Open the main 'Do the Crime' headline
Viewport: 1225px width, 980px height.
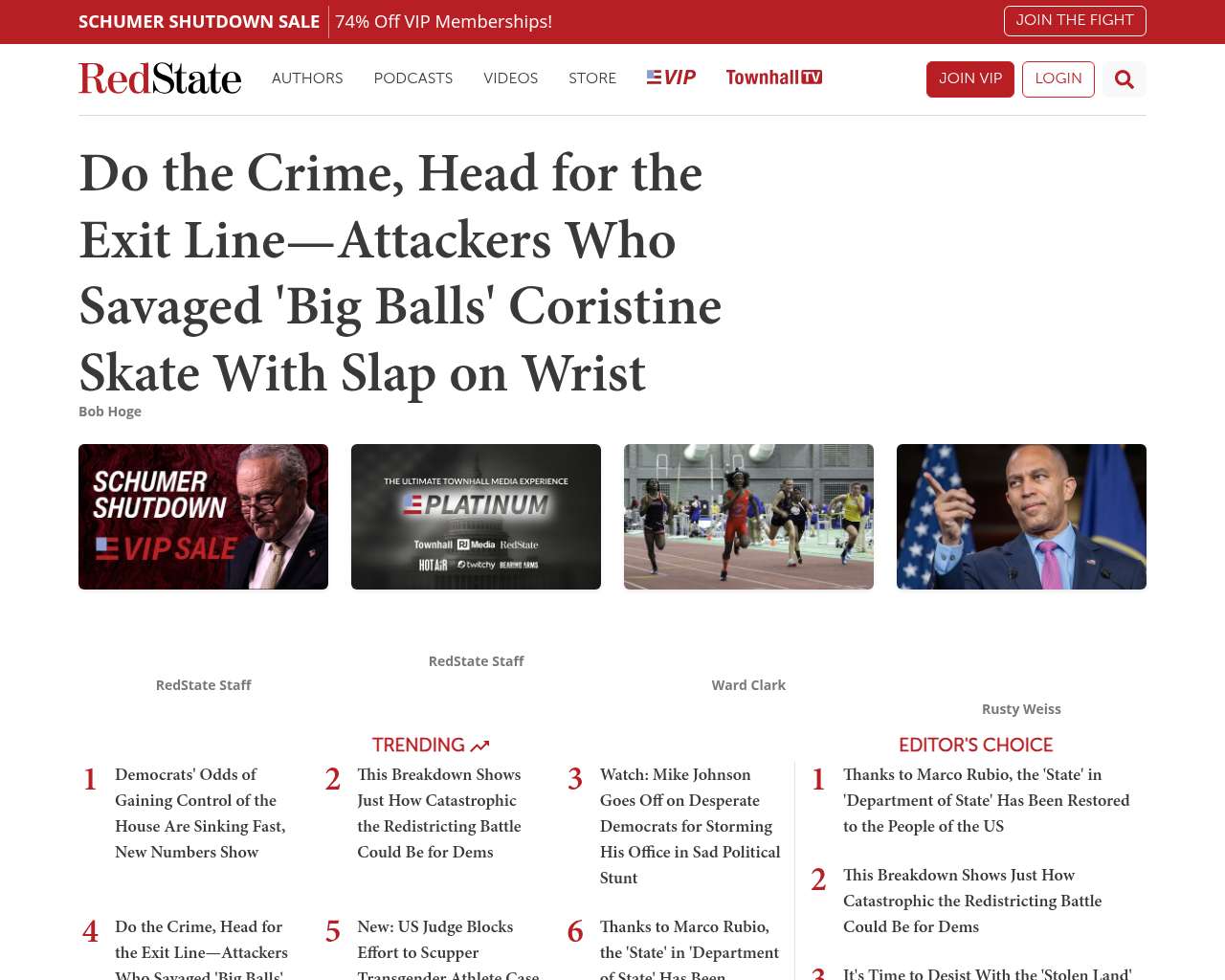(400, 273)
